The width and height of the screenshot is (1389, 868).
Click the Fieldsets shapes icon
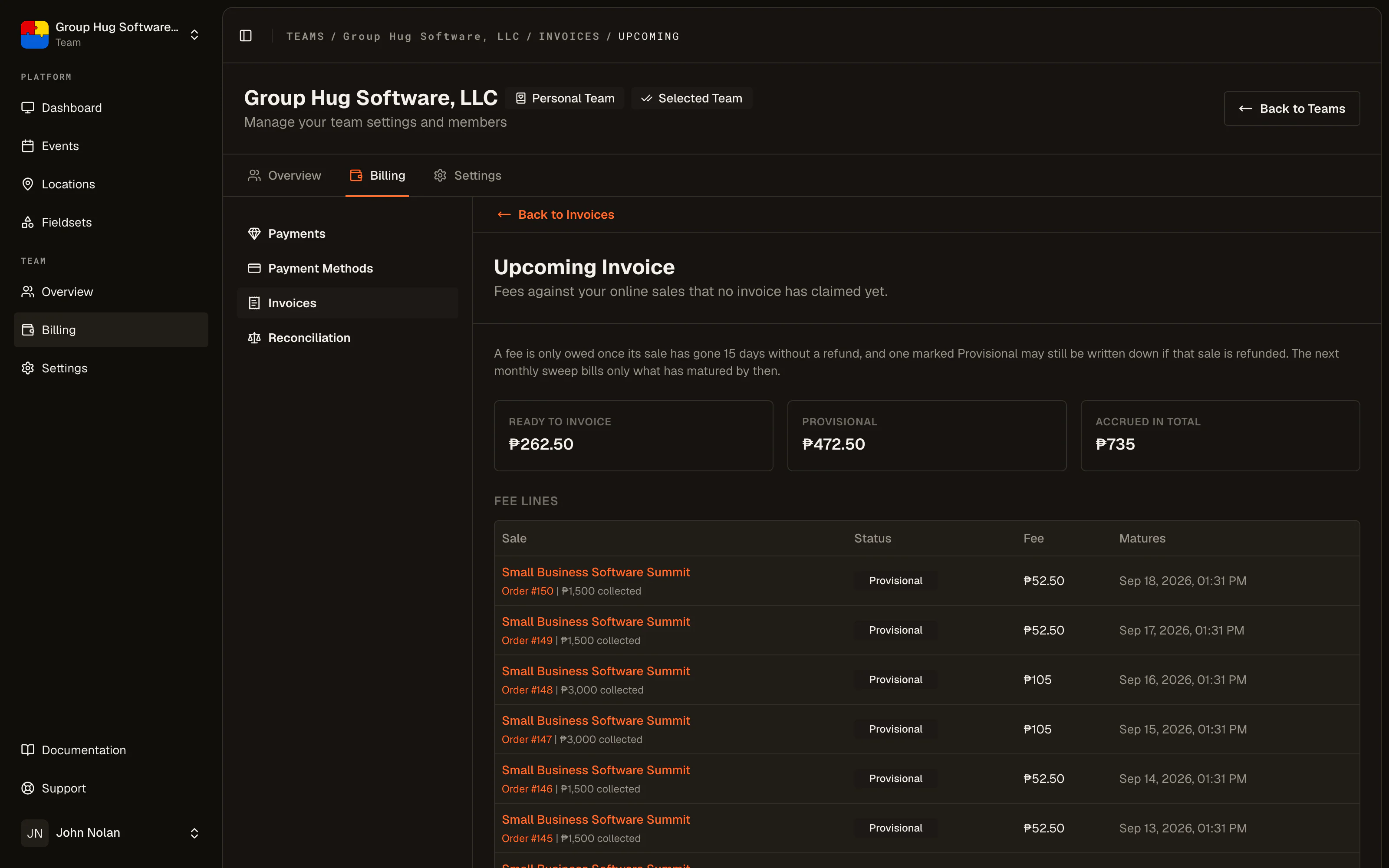[x=27, y=222]
